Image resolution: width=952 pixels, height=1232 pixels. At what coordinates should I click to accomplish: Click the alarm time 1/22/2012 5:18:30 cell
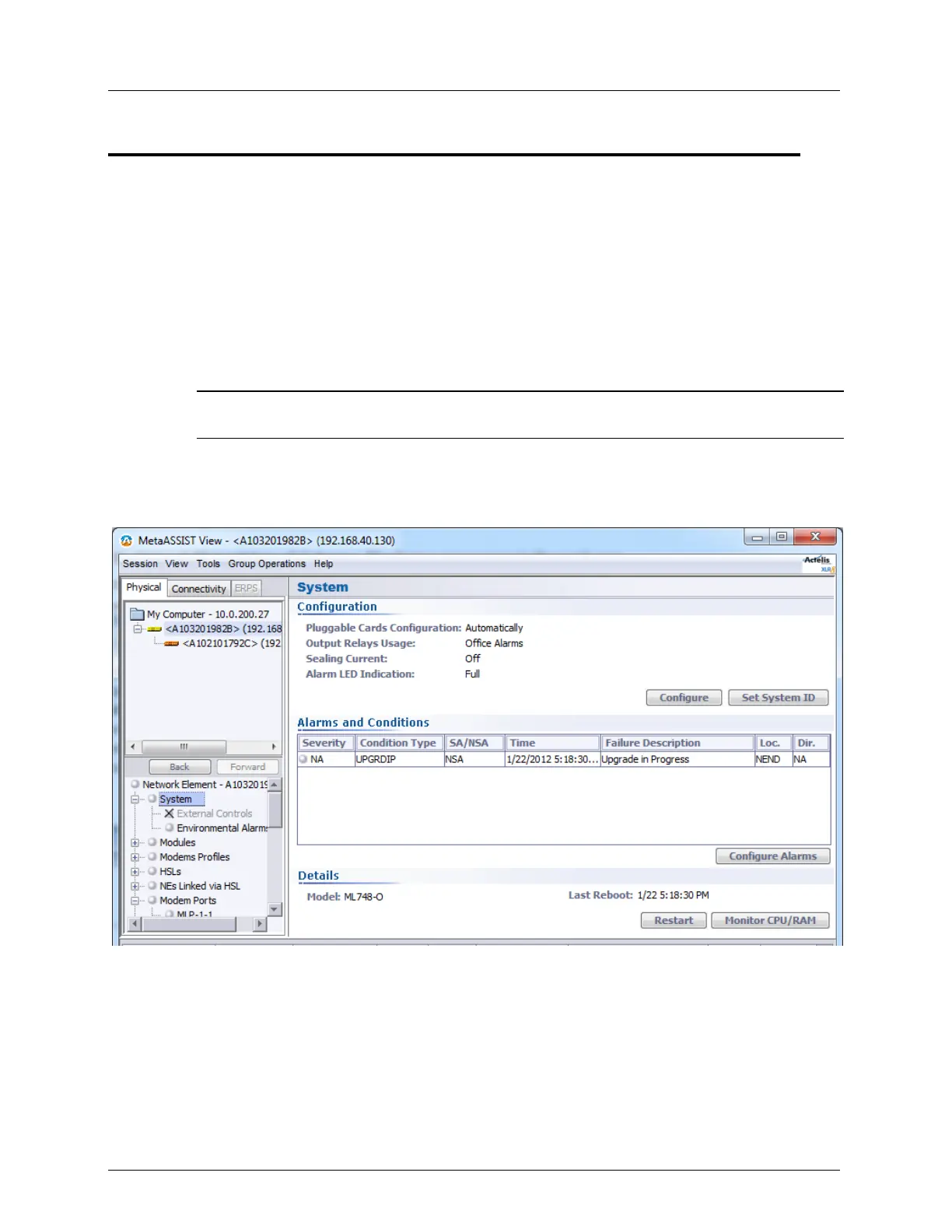pyautogui.click(x=552, y=759)
